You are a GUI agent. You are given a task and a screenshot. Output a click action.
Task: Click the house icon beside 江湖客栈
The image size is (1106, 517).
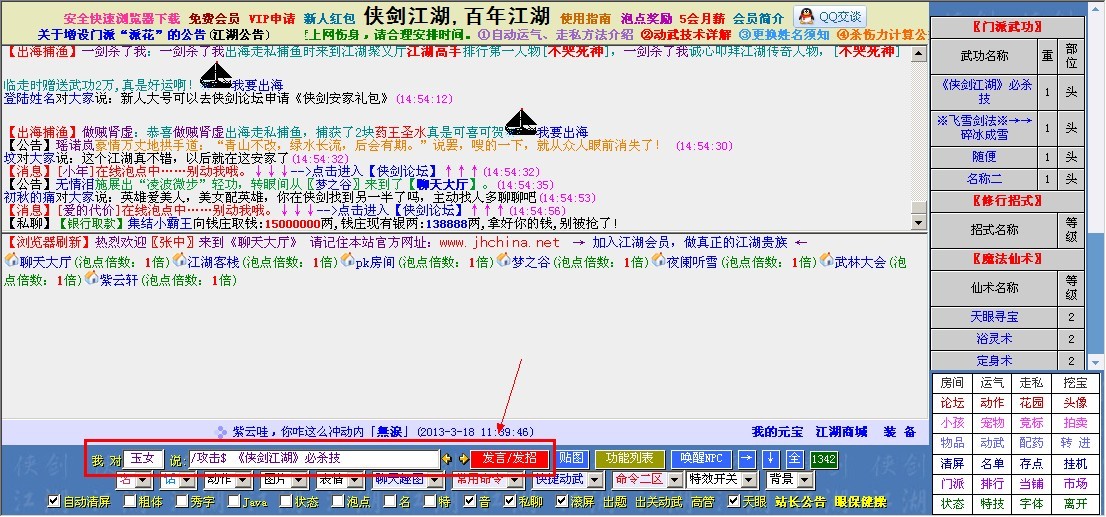[179, 260]
